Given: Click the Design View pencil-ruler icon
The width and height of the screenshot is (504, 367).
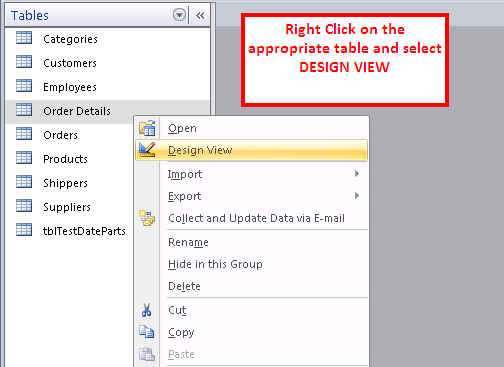Looking at the screenshot, I should click(147, 150).
